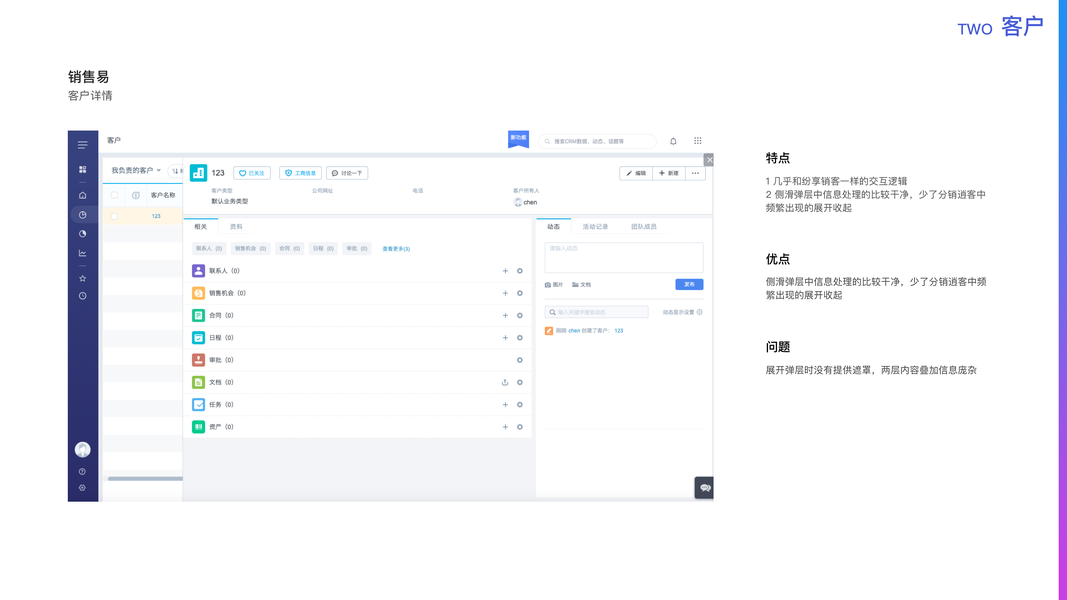
Task: Open recent history clock icon in sidebar
Action: (x=82, y=296)
